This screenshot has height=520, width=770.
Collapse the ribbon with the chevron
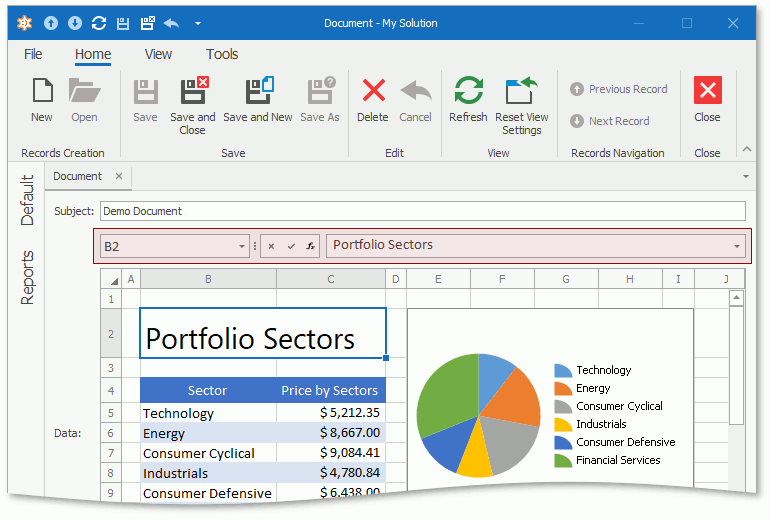click(747, 149)
